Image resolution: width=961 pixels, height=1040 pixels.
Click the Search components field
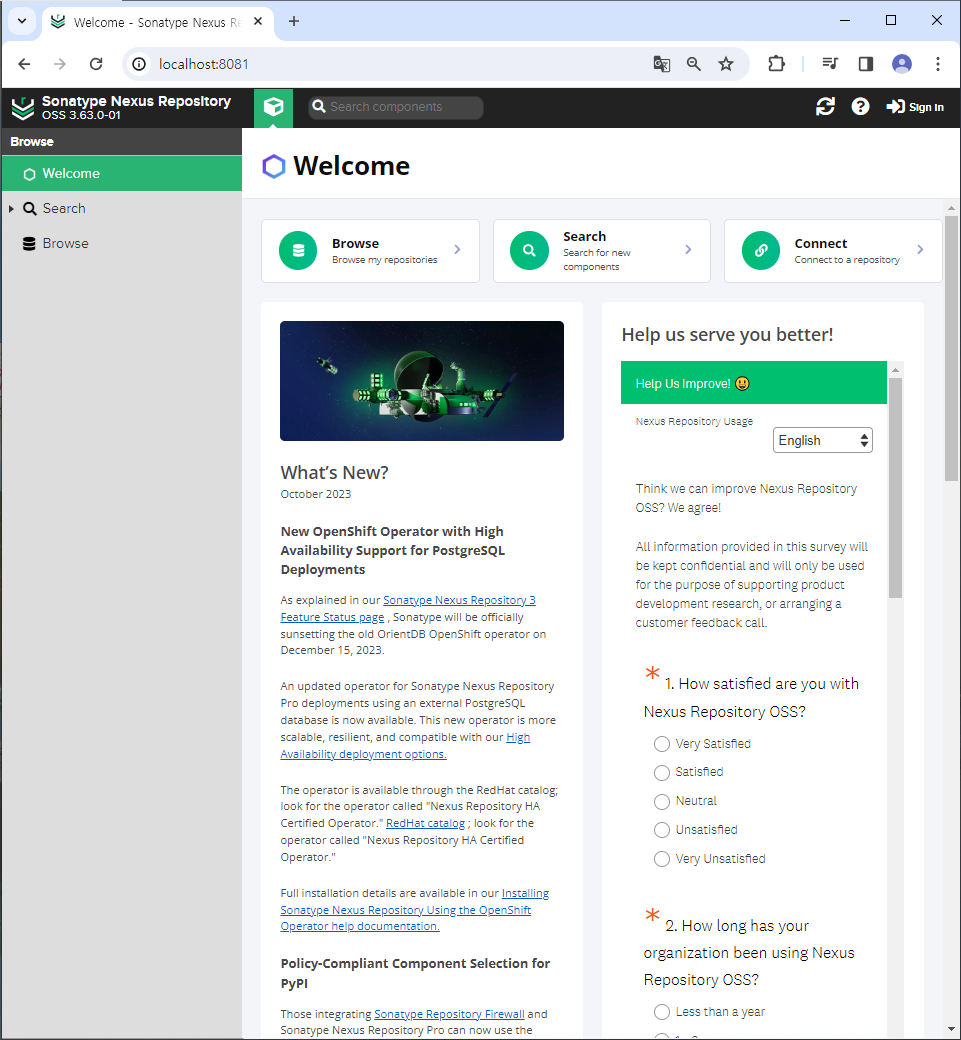pos(395,107)
